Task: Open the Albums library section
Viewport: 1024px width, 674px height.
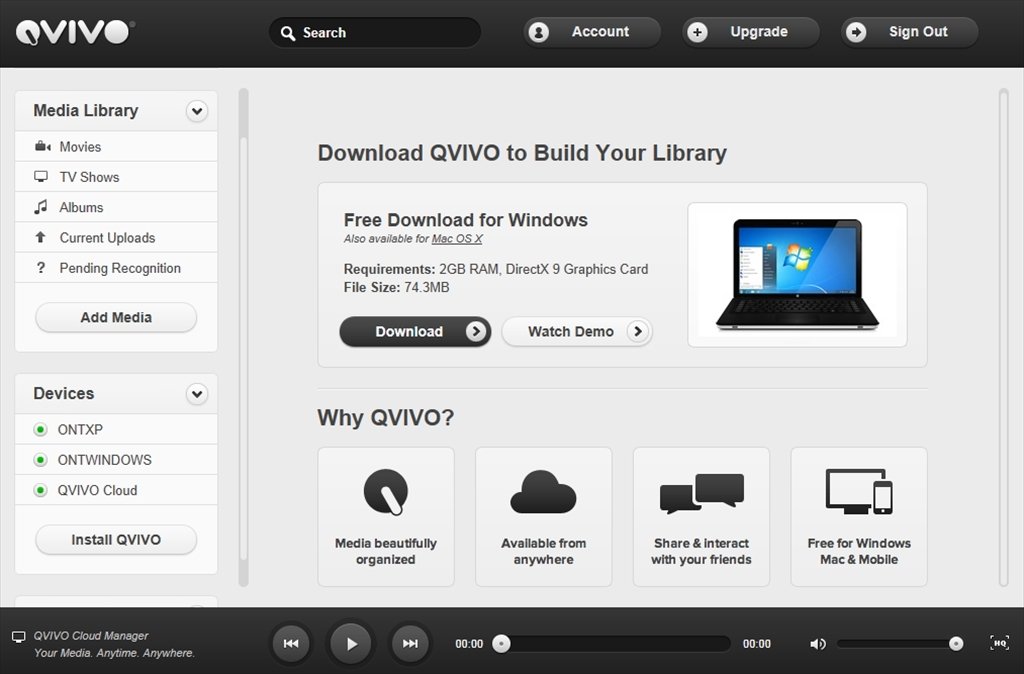Action: tap(116, 207)
